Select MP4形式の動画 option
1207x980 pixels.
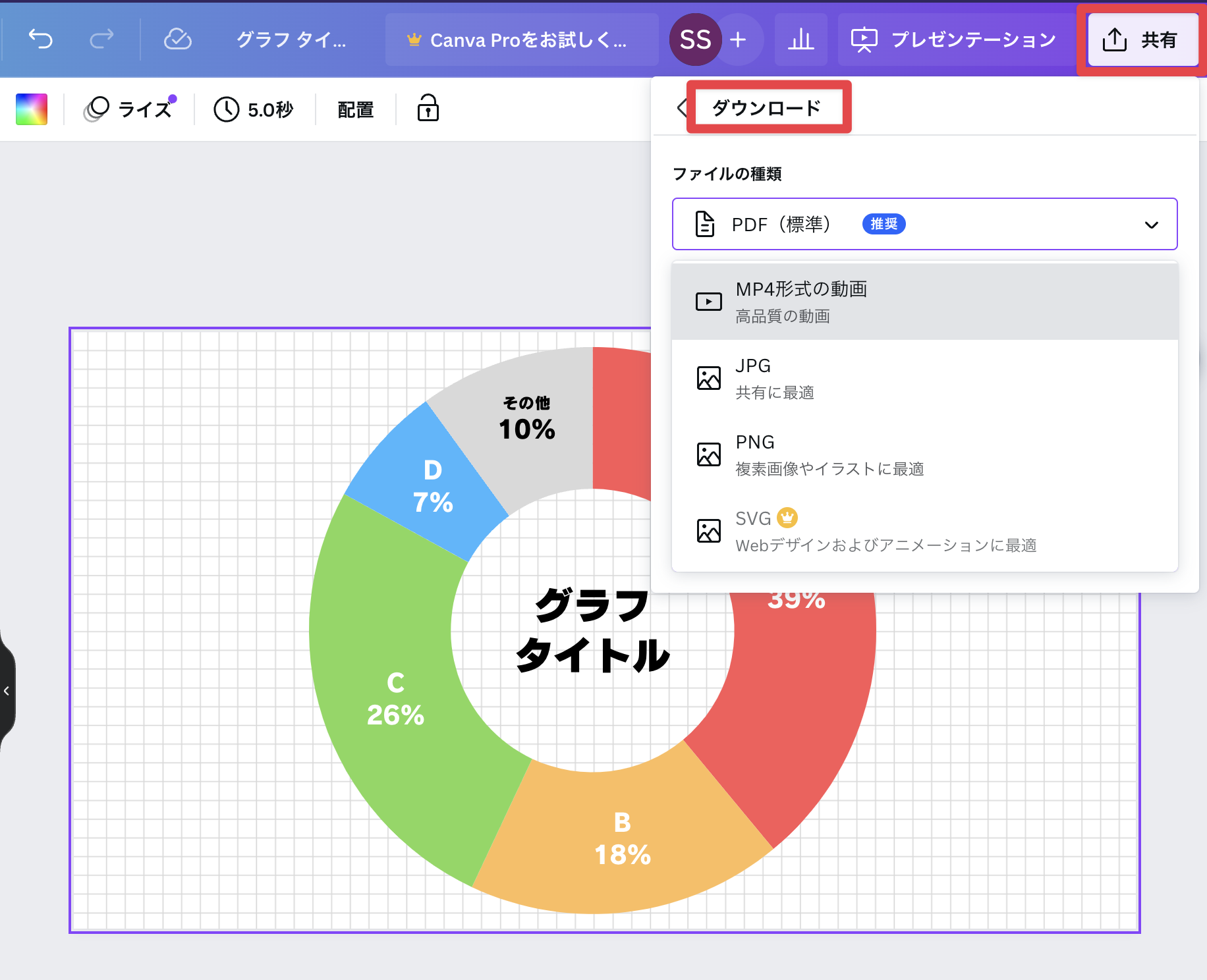pos(924,302)
